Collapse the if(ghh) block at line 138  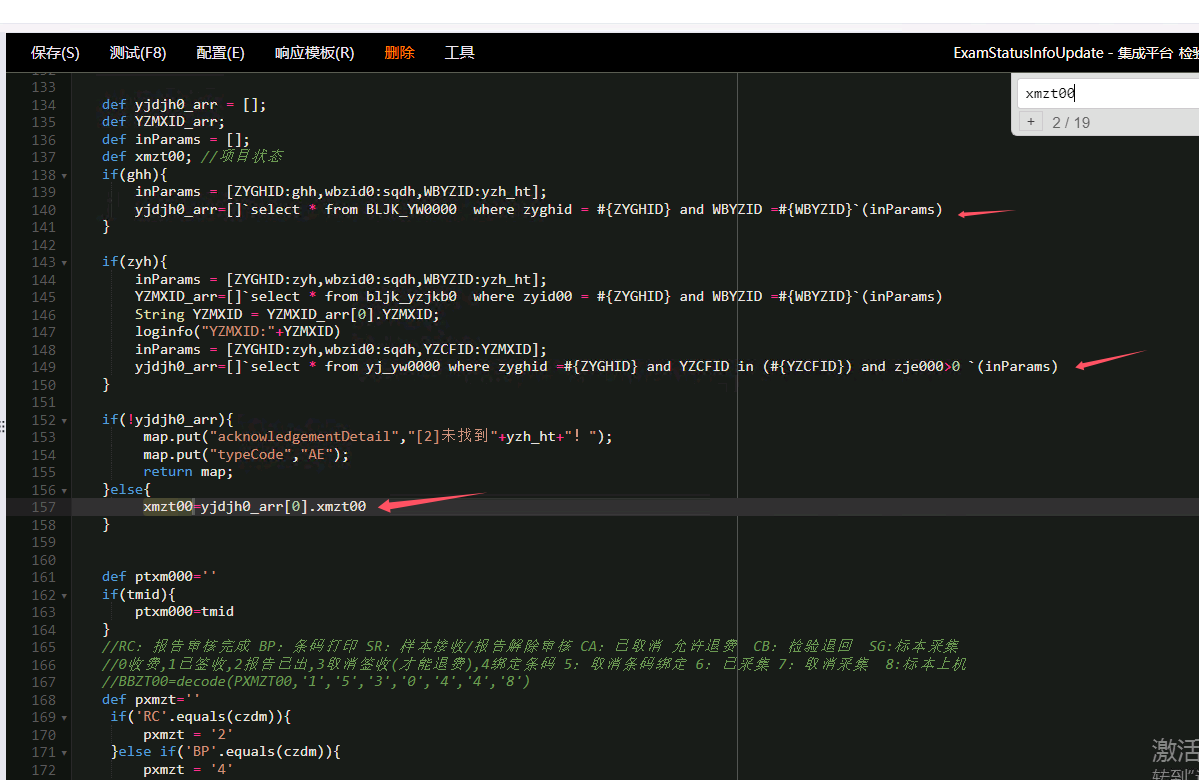pos(65,175)
